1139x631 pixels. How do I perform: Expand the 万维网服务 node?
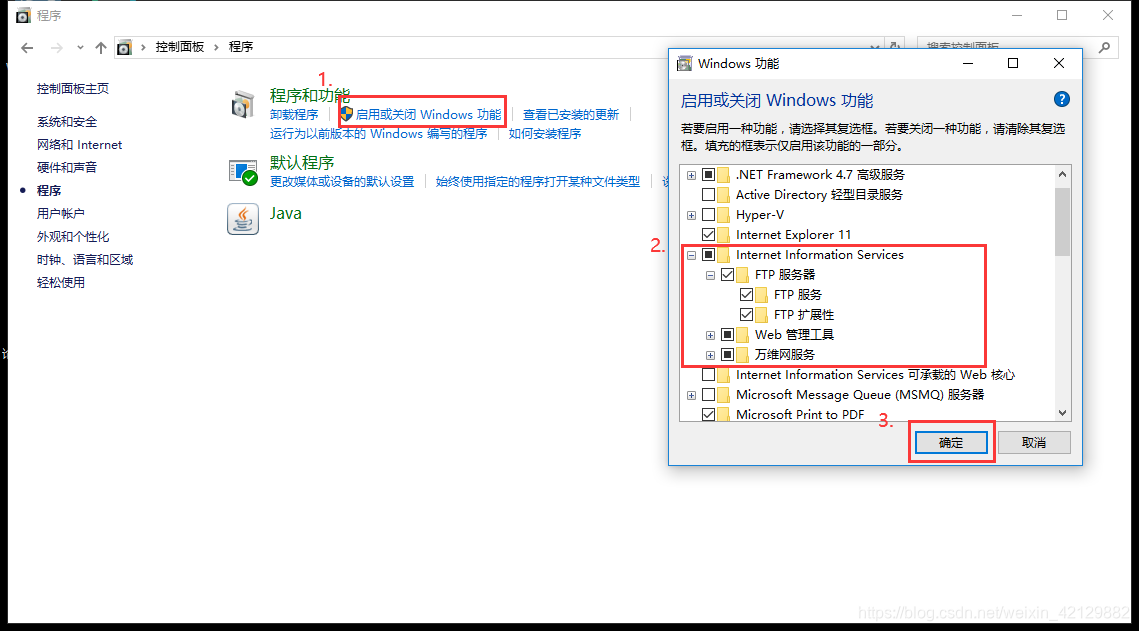point(710,355)
